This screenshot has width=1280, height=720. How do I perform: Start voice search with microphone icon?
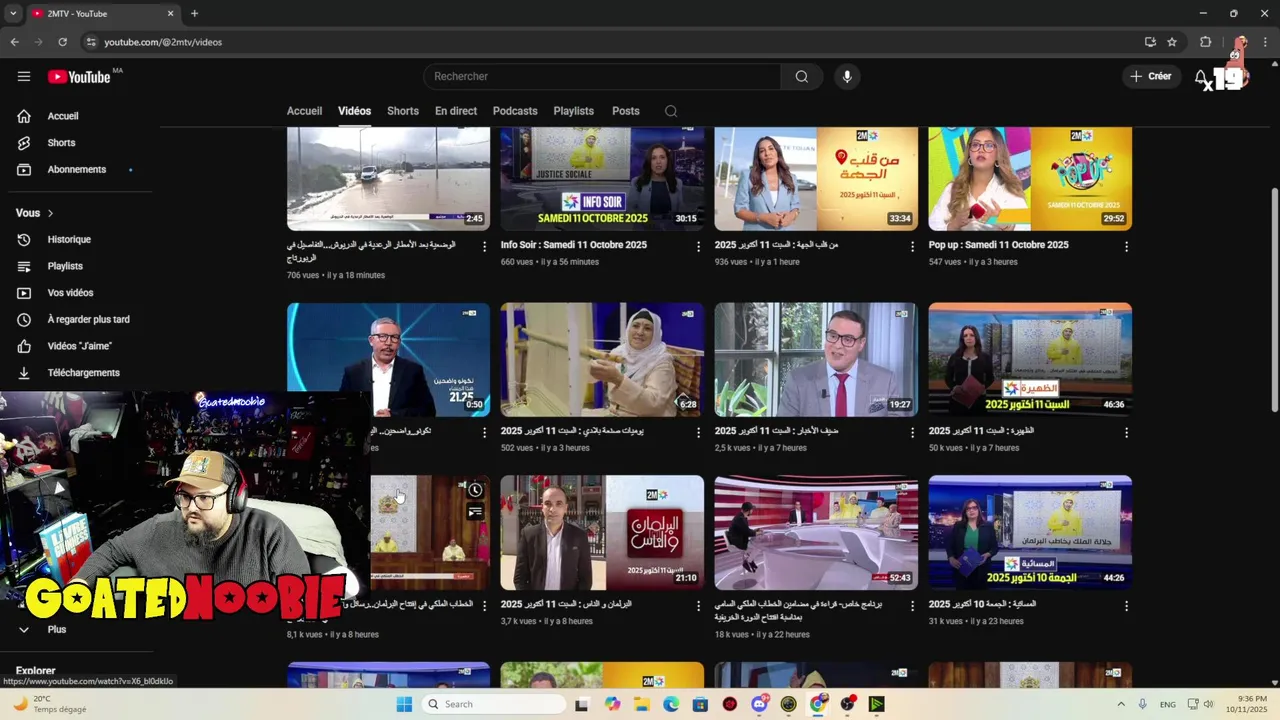click(x=847, y=77)
